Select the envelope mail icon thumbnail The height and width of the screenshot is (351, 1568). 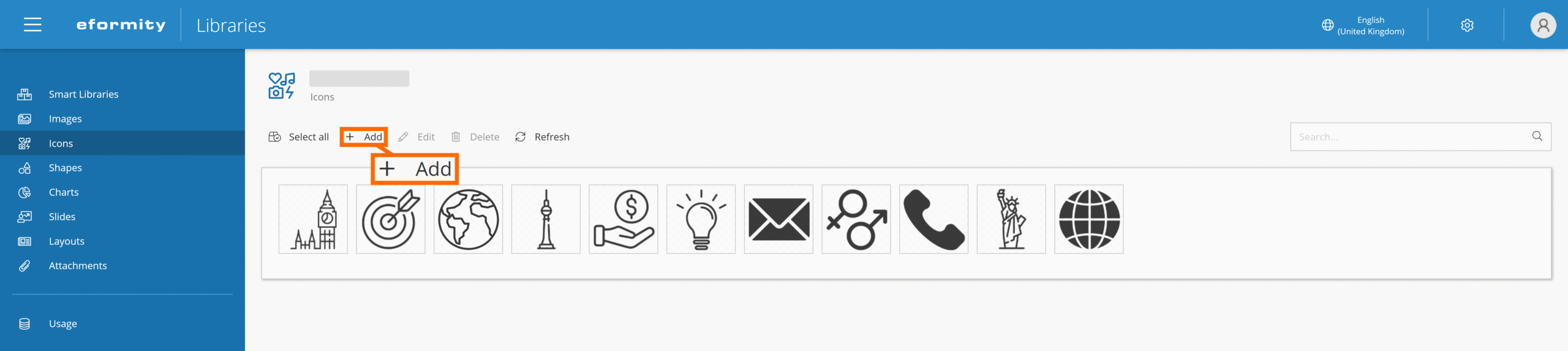coord(778,219)
